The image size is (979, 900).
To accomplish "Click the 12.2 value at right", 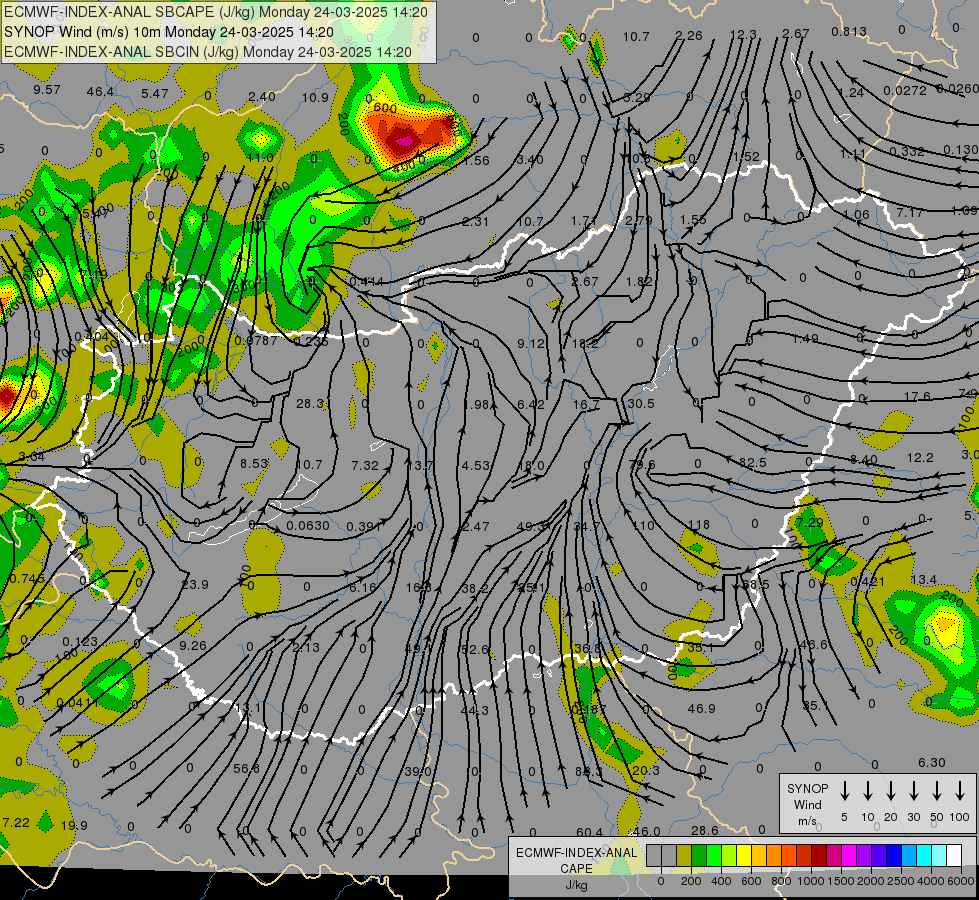I will [920, 458].
